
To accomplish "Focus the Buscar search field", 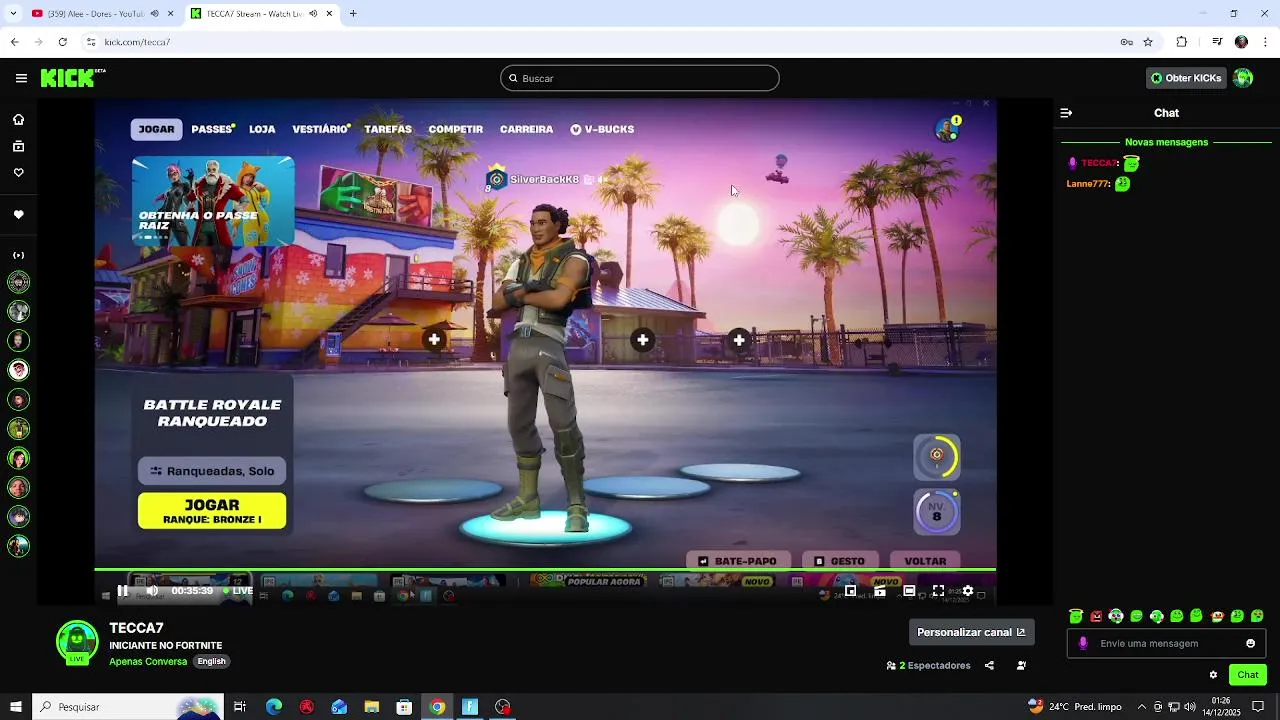I will click(640, 78).
